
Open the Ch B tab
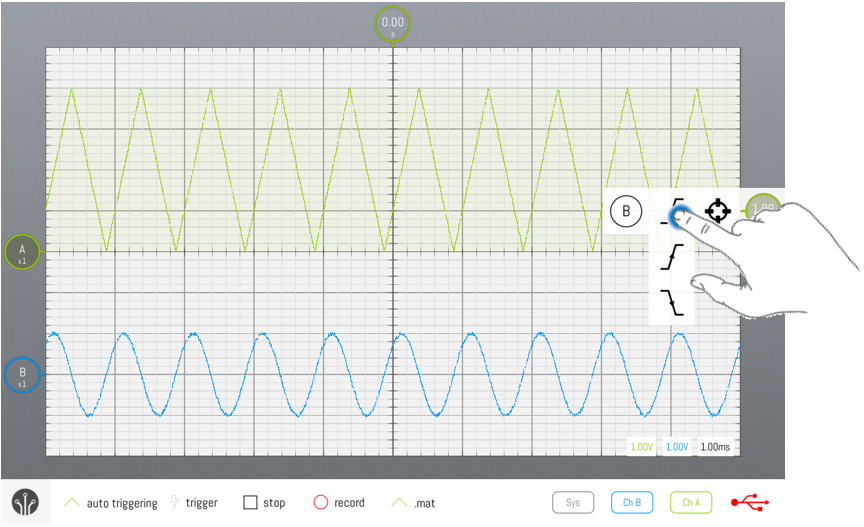[x=631, y=502]
